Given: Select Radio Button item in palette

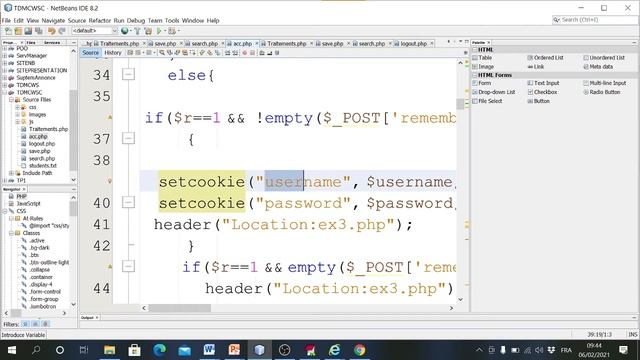Looking at the screenshot, I should (602, 92).
